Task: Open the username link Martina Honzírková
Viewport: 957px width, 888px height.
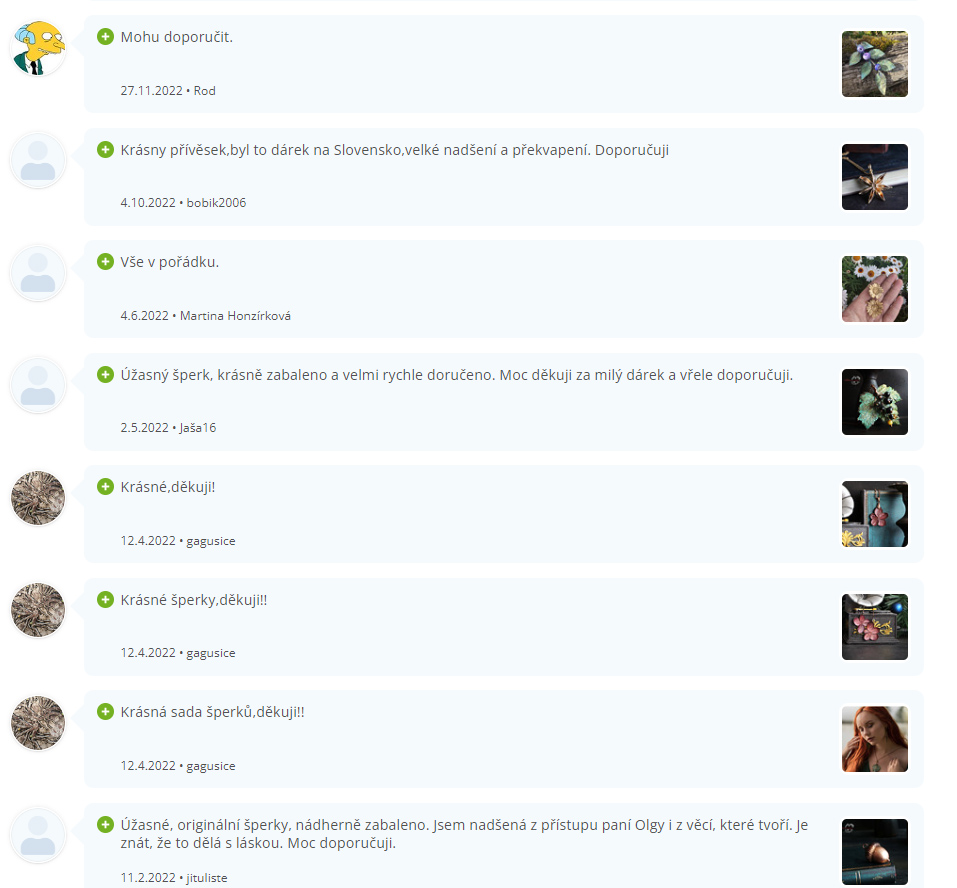Action: click(235, 316)
